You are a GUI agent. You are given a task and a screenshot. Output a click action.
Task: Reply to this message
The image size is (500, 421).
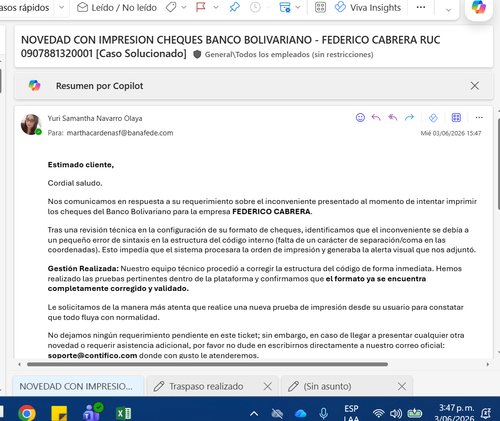coord(376,117)
